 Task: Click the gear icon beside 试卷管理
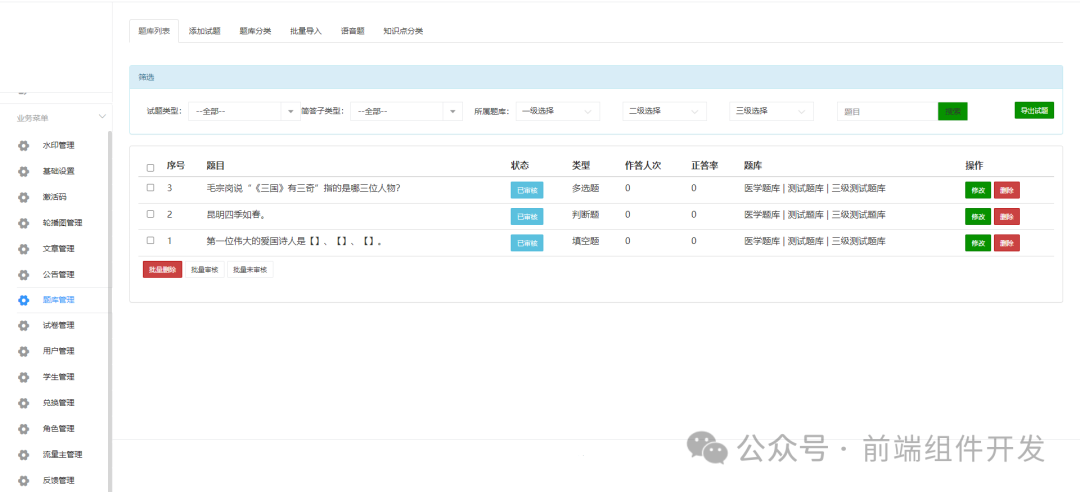click(x=24, y=326)
